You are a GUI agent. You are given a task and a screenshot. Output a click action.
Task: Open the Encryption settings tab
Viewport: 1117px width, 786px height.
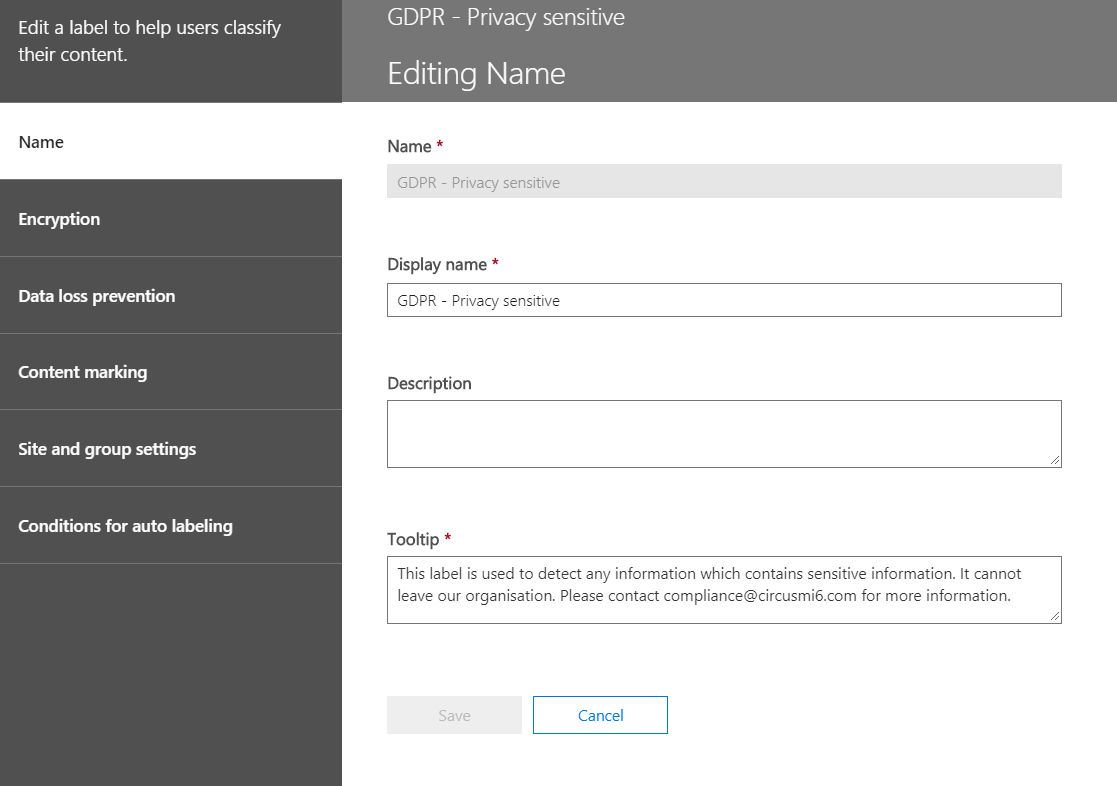[60, 219]
